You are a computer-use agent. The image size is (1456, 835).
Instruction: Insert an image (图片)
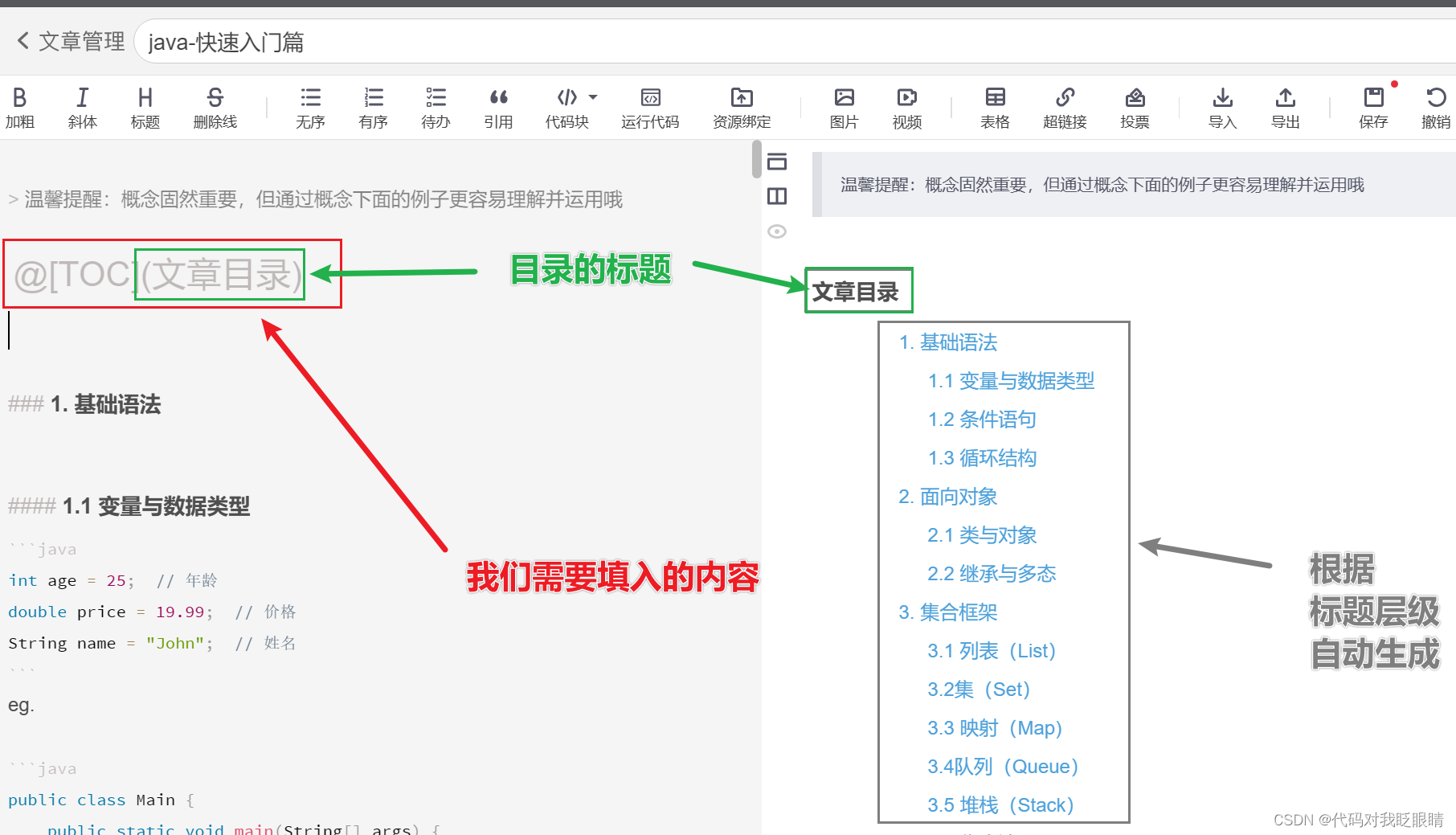tap(844, 108)
